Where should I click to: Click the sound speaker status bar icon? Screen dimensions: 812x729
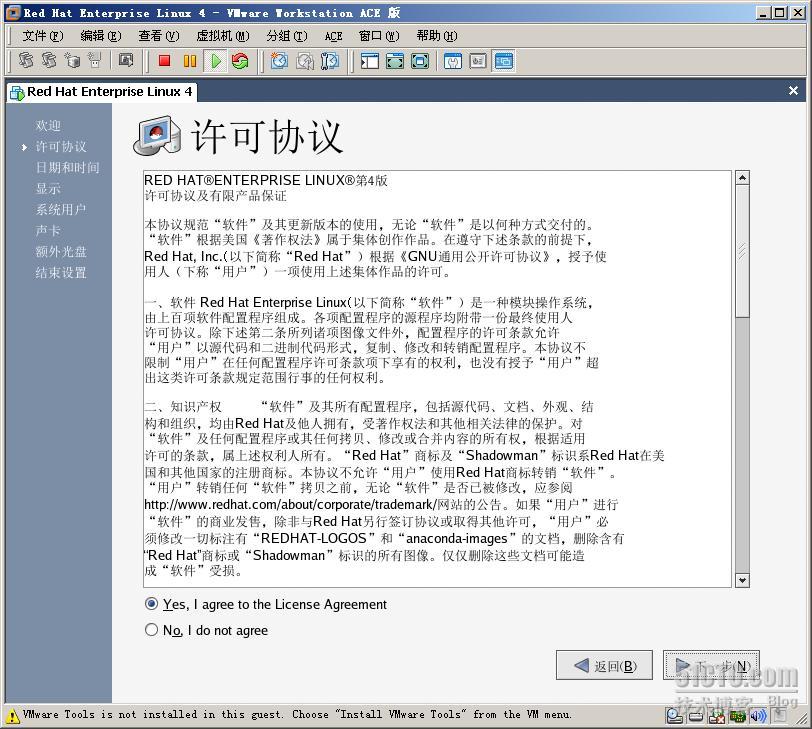pos(758,716)
